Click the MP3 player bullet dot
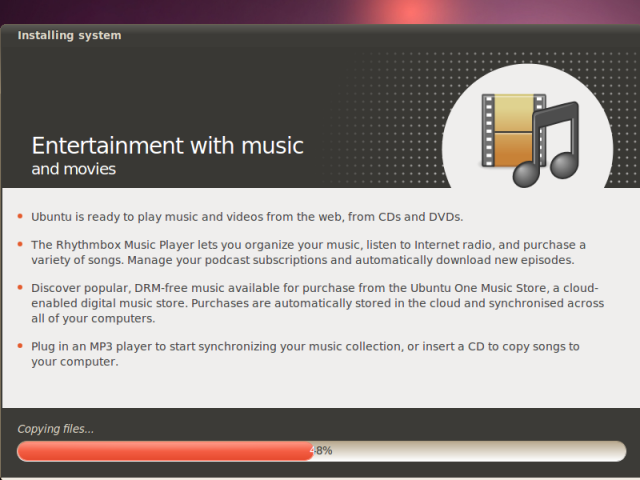640x480 pixels. click(20, 346)
